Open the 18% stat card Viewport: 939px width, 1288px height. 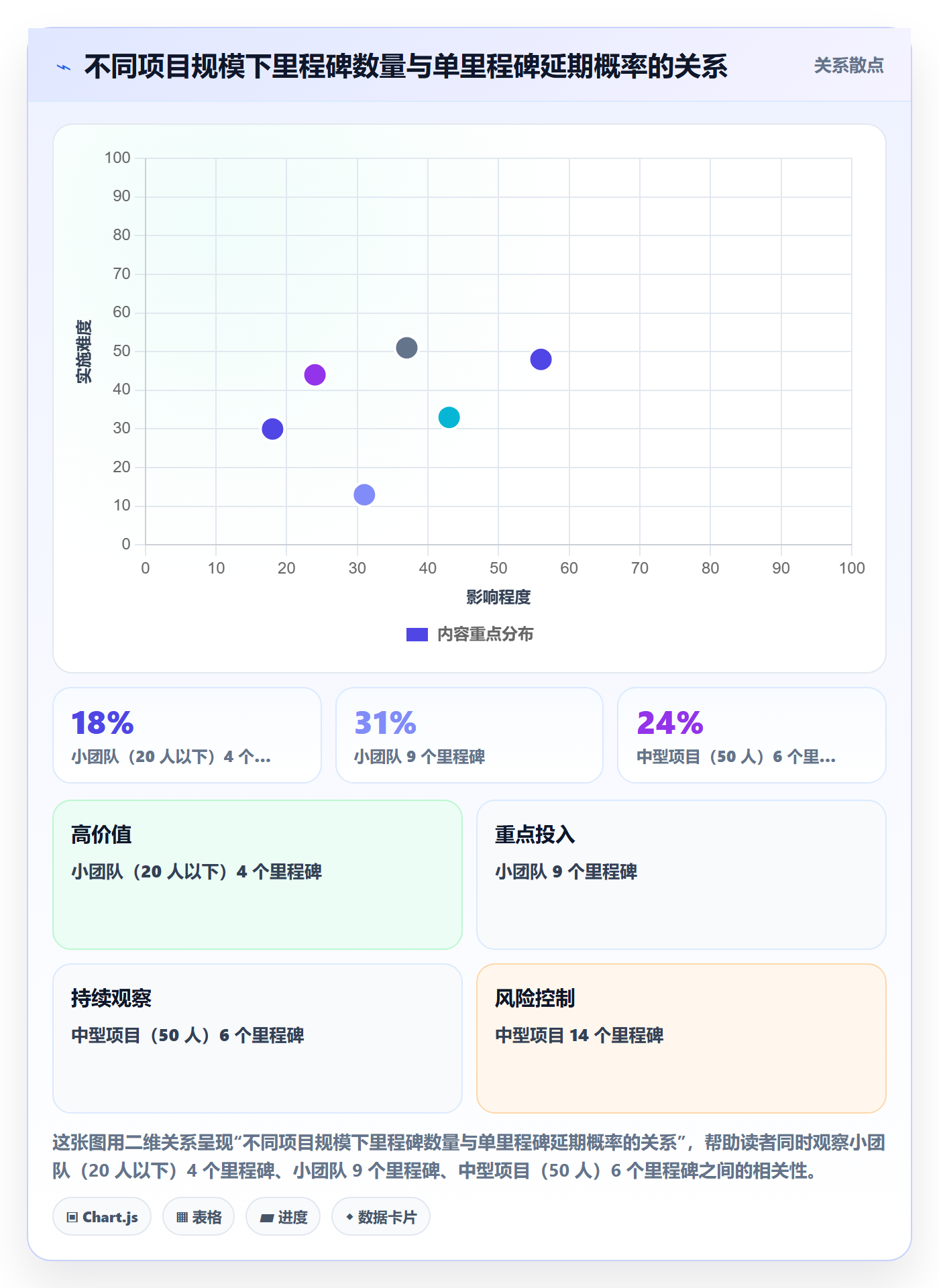187,735
